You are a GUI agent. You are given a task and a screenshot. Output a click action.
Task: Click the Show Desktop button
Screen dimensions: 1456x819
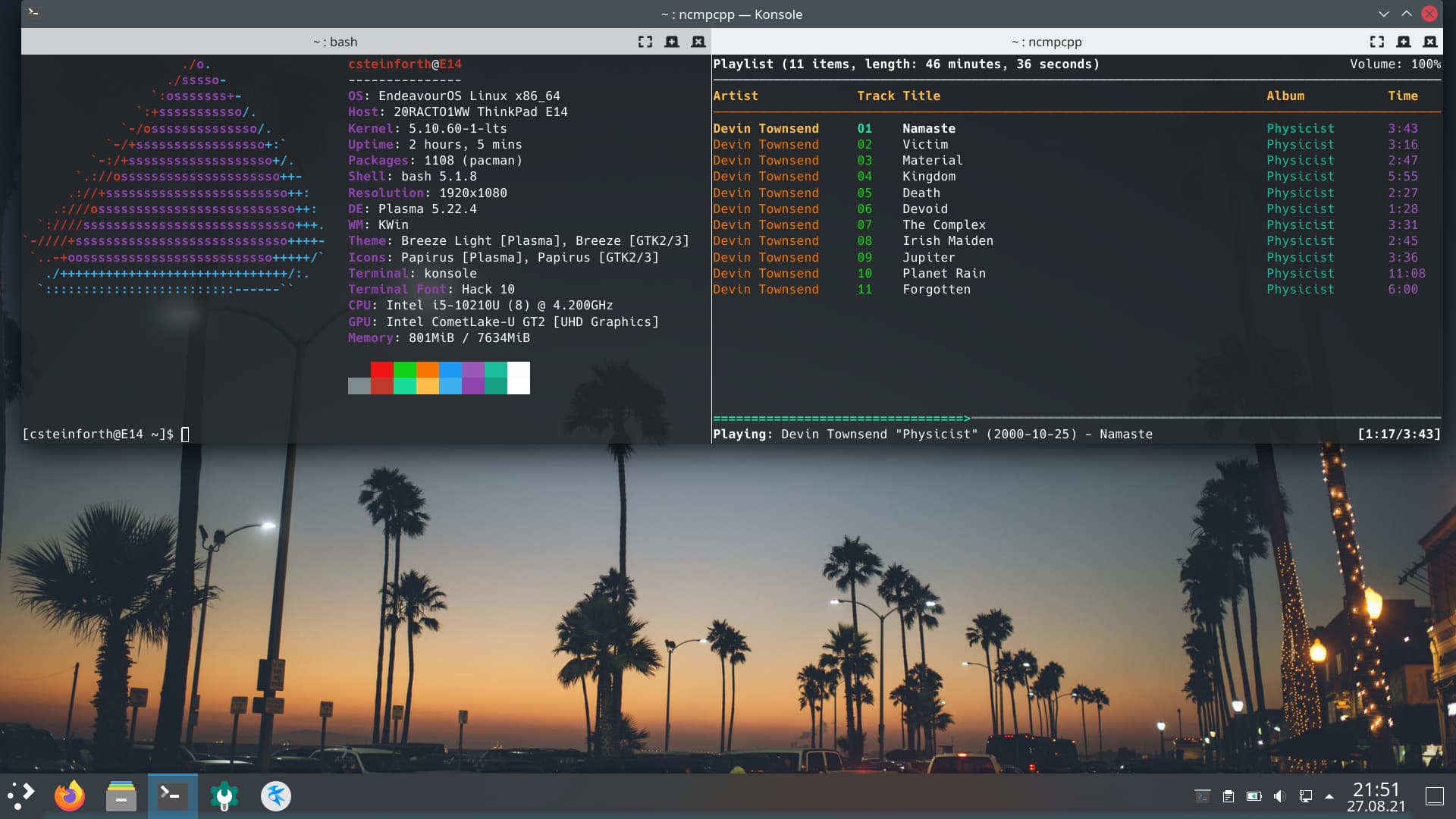(x=1435, y=796)
